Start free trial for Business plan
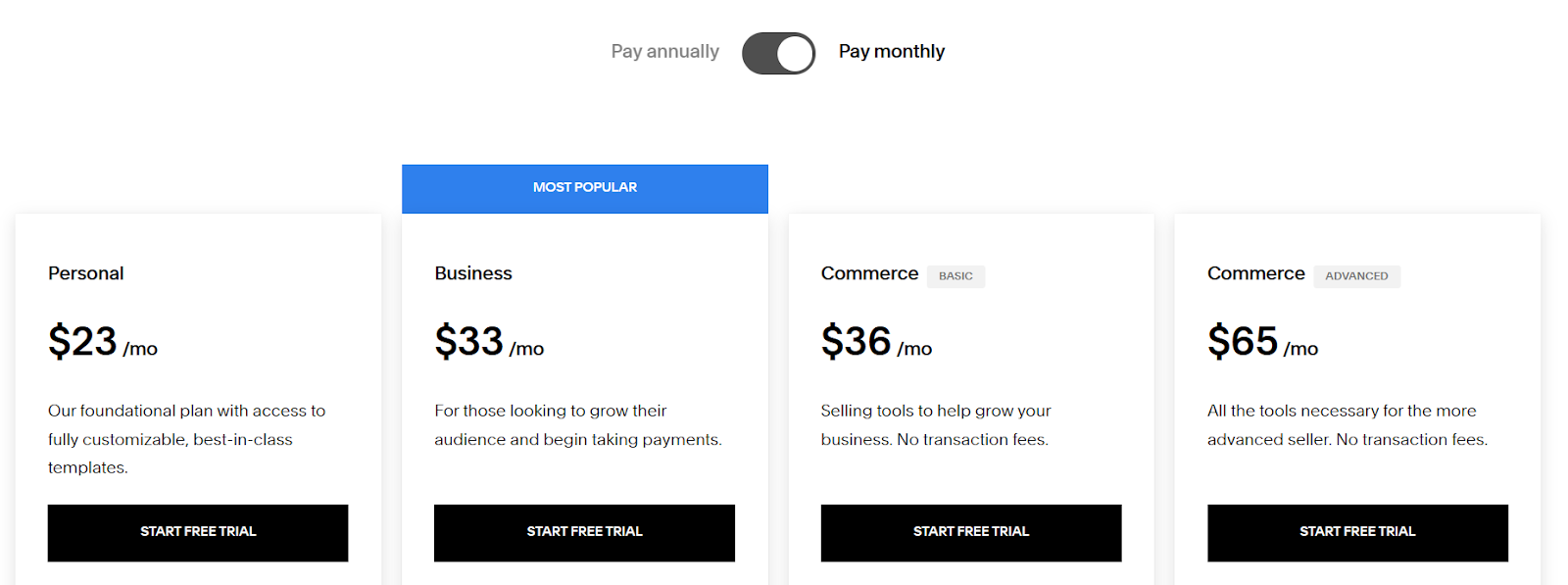1568x585 pixels. [584, 533]
